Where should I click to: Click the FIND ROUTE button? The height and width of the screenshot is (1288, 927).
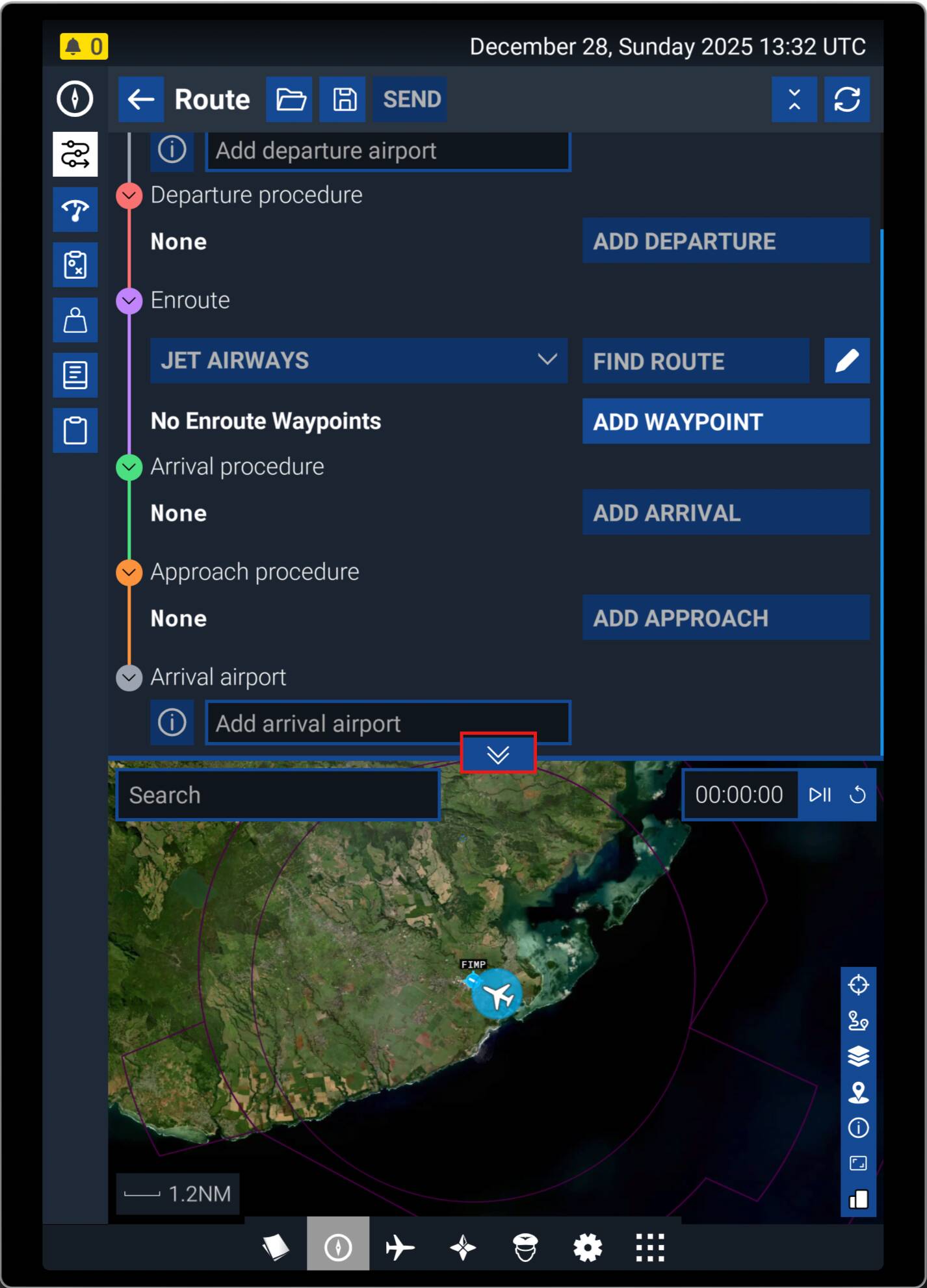696,361
